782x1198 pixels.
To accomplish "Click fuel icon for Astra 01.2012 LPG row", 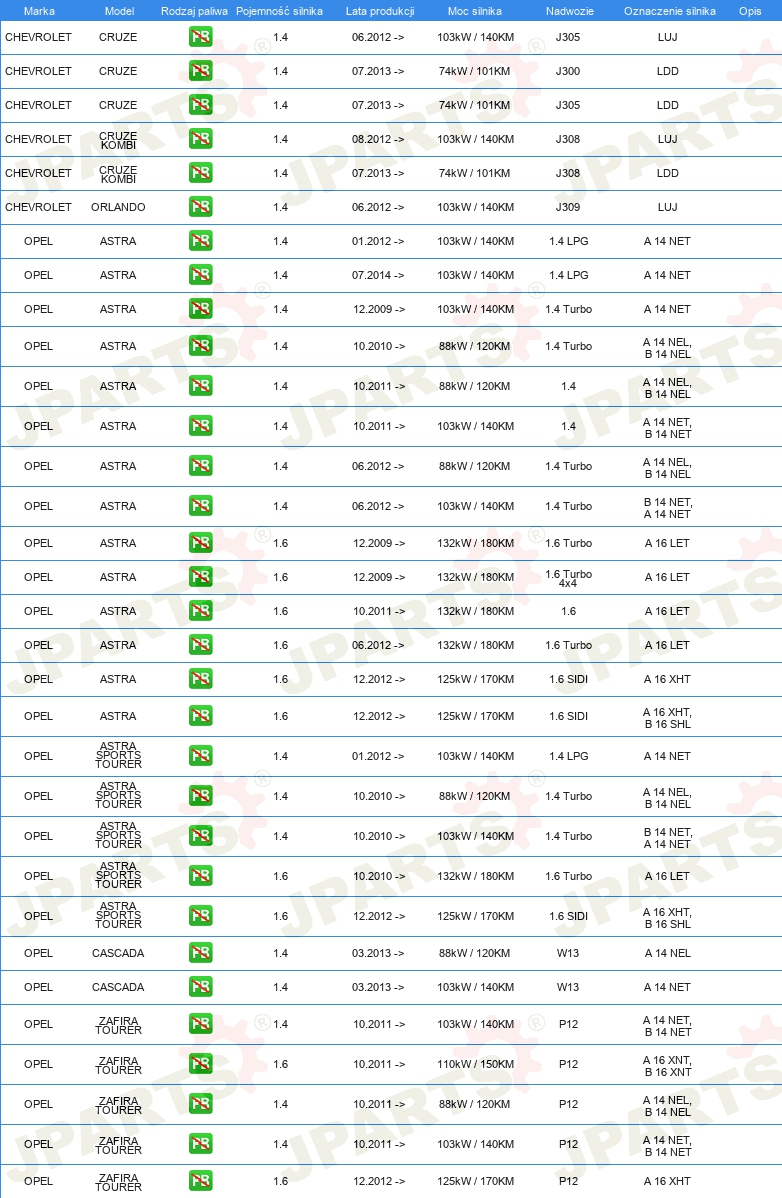I will pyautogui.click(x=201, y=241).
